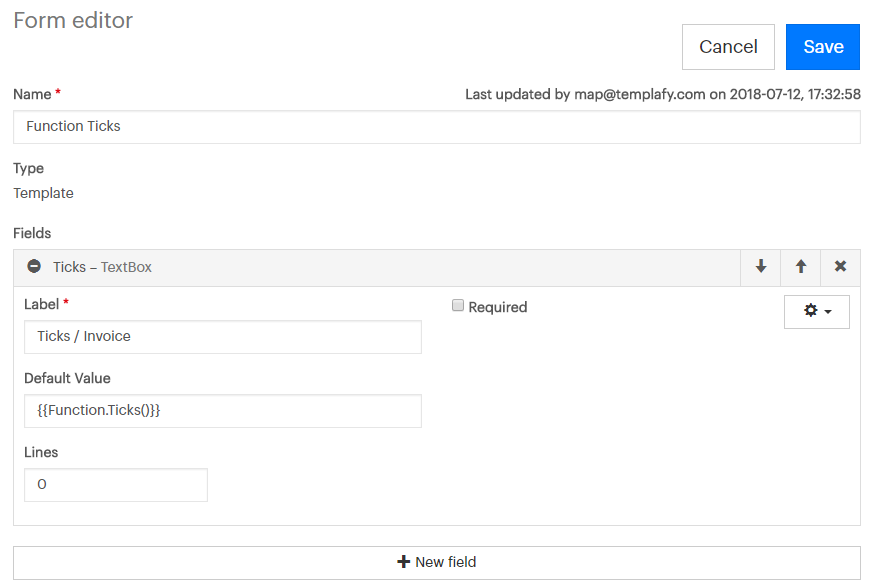The image size is (874, 588).
Task: Save the form
Action: click(823, 47)
